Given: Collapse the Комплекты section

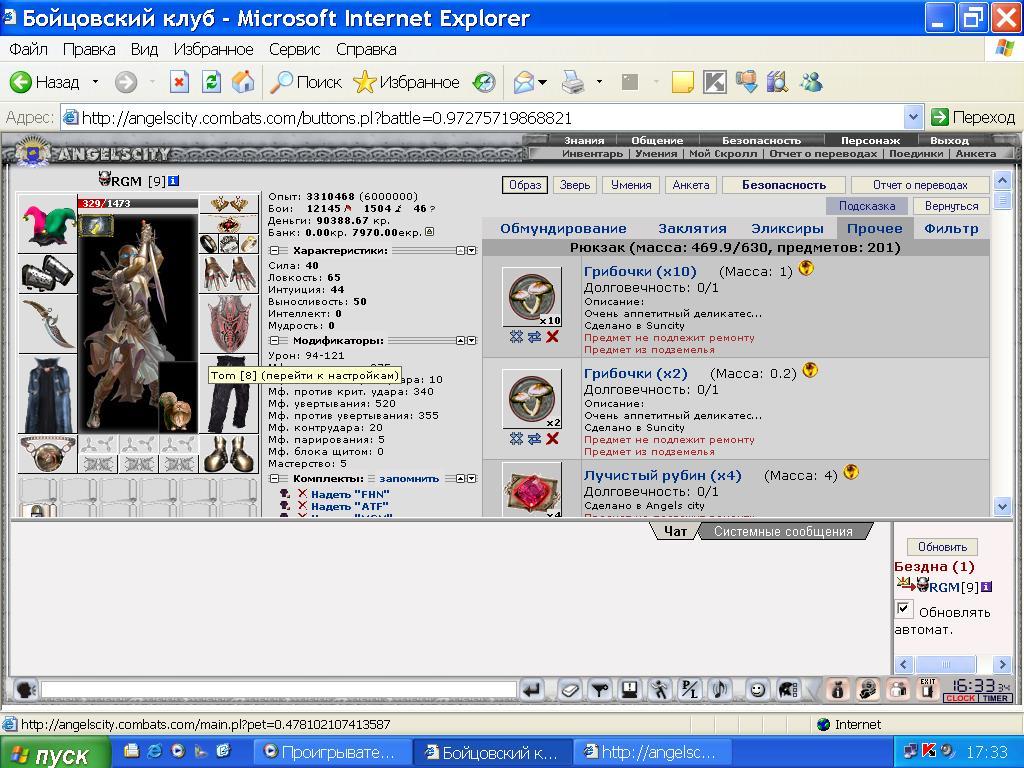Looking at the screenshot, I should pyautogui.click(x=274, y=478).
